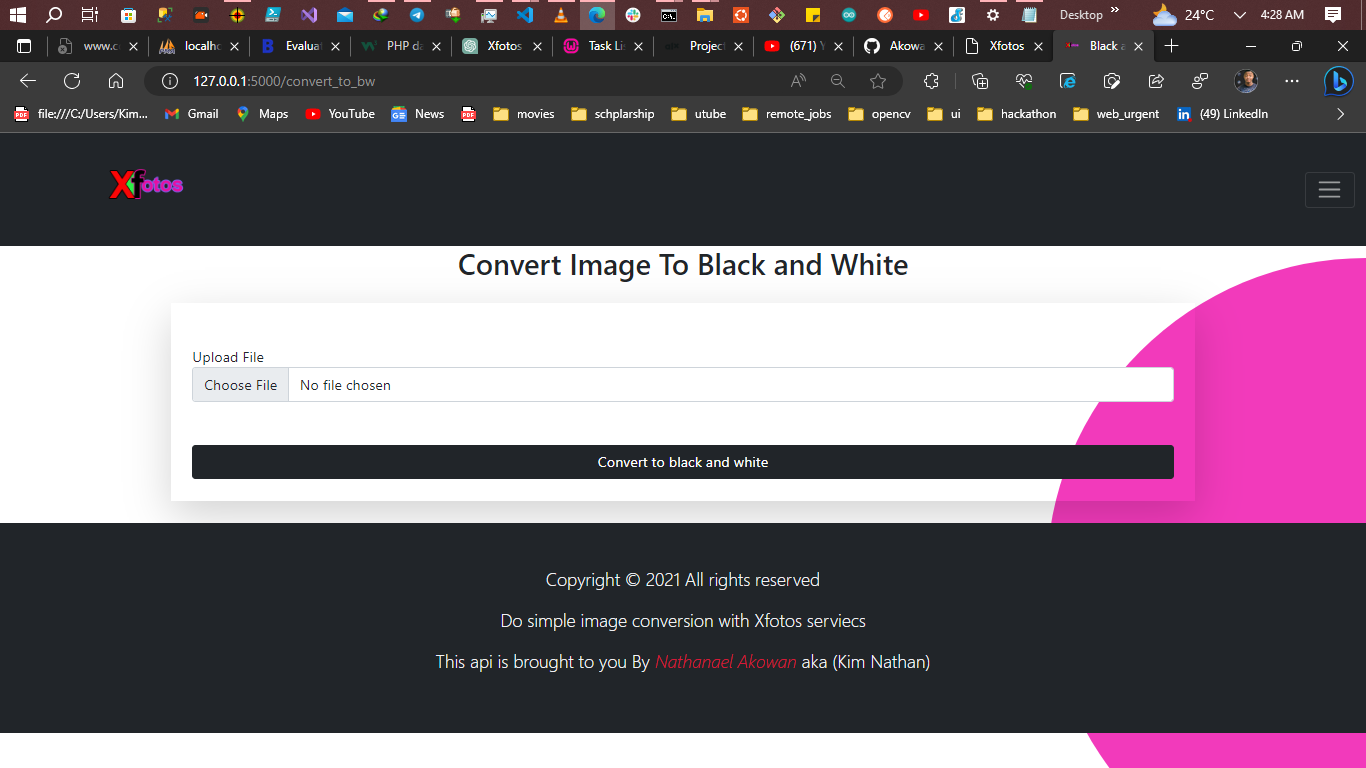Switch to the GitHub 'Akowa' tab
This screenshot has height=768, width=1366.
904,46
